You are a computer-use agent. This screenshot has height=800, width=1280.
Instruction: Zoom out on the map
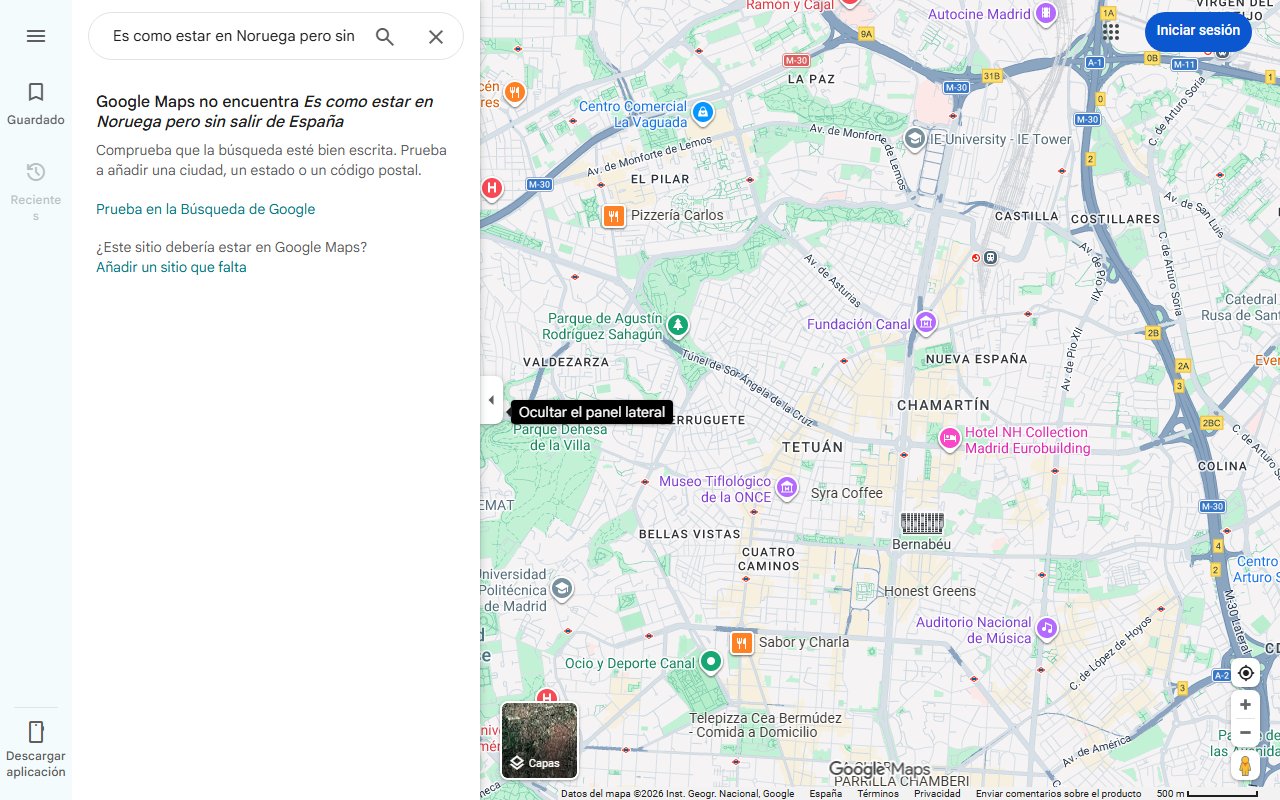pos(1245,733)
